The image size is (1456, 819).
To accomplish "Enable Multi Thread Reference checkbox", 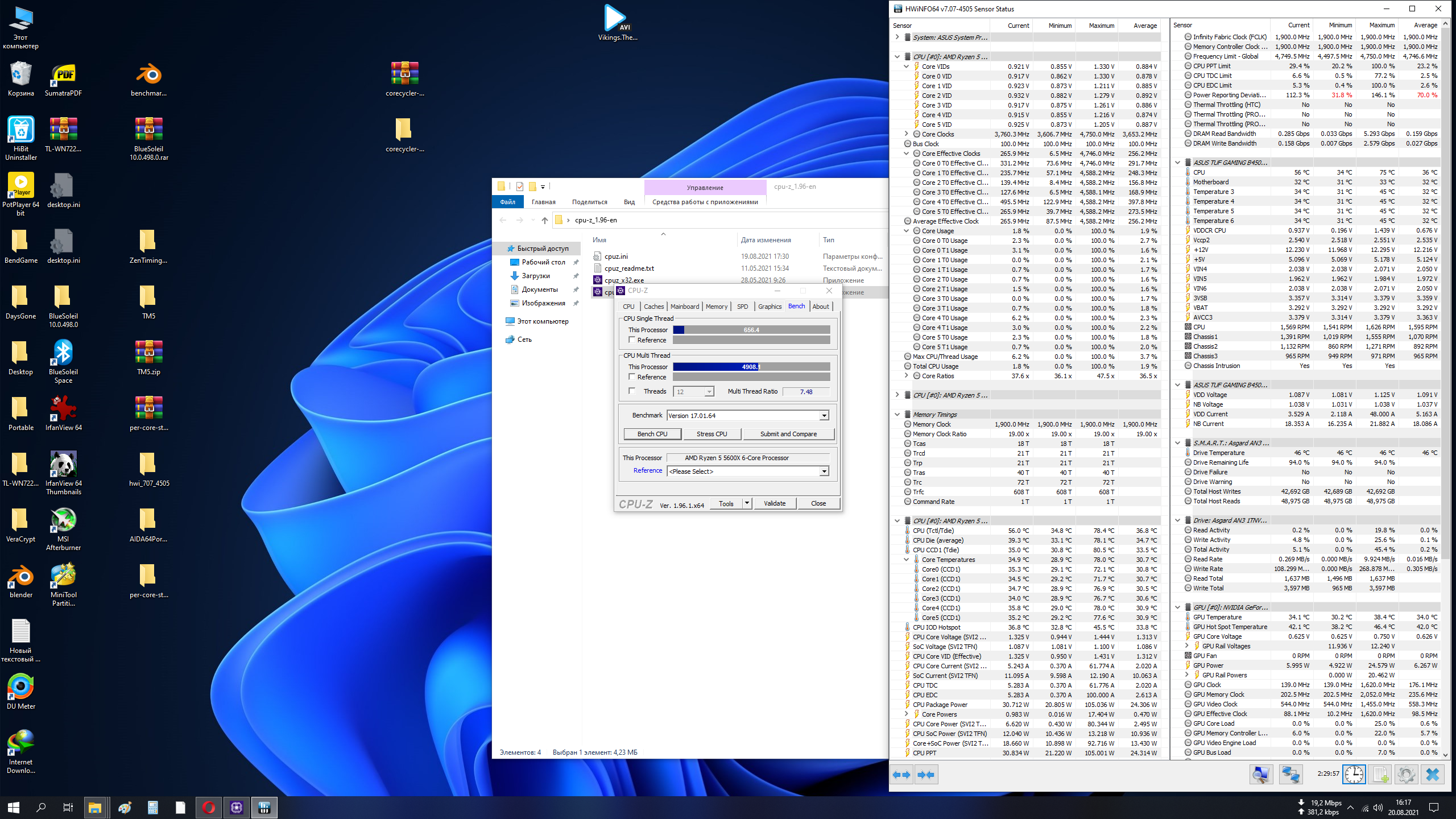I will [632, 377].
